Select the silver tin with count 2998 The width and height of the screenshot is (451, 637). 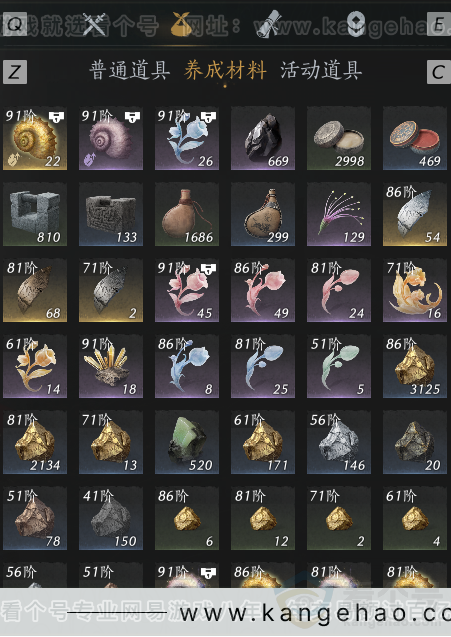(339, 138)
